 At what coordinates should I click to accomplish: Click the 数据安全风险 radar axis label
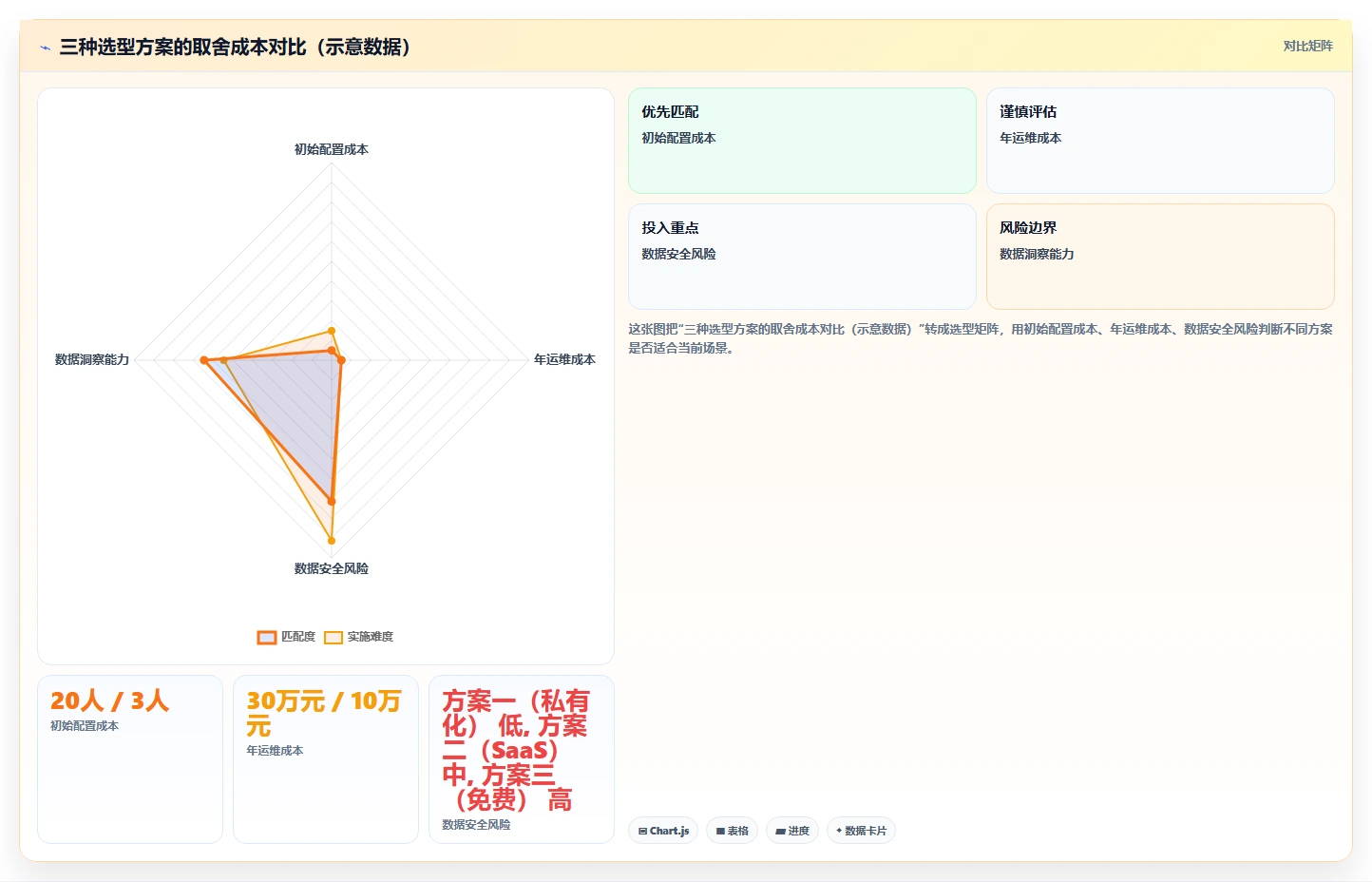click(x=332, y=568)
